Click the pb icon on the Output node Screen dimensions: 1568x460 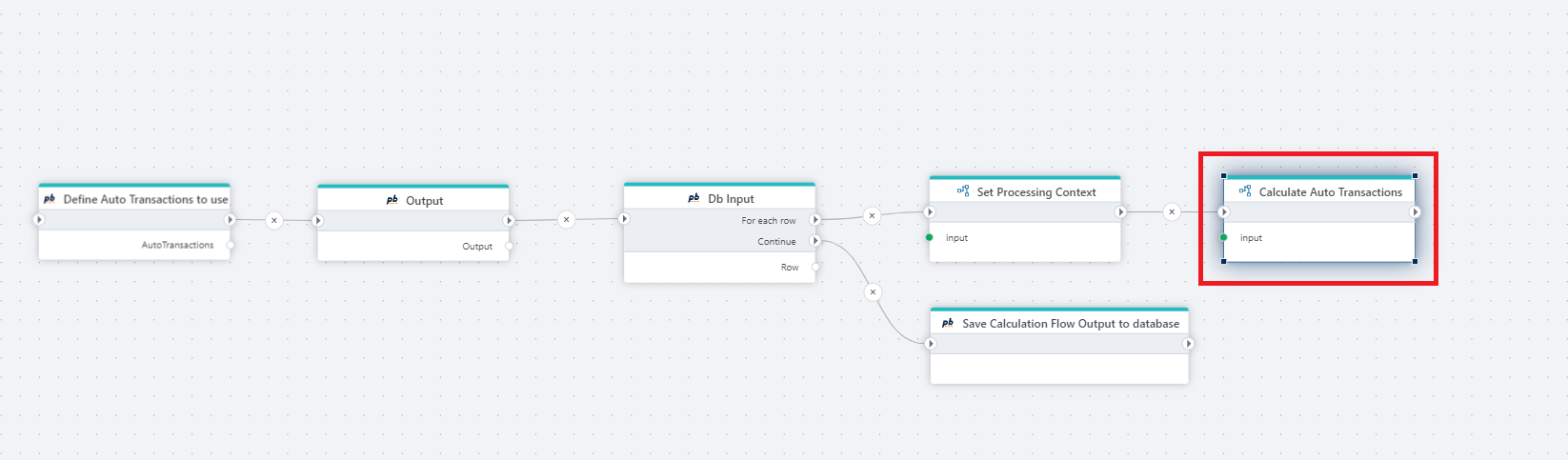tap(392, 200)
